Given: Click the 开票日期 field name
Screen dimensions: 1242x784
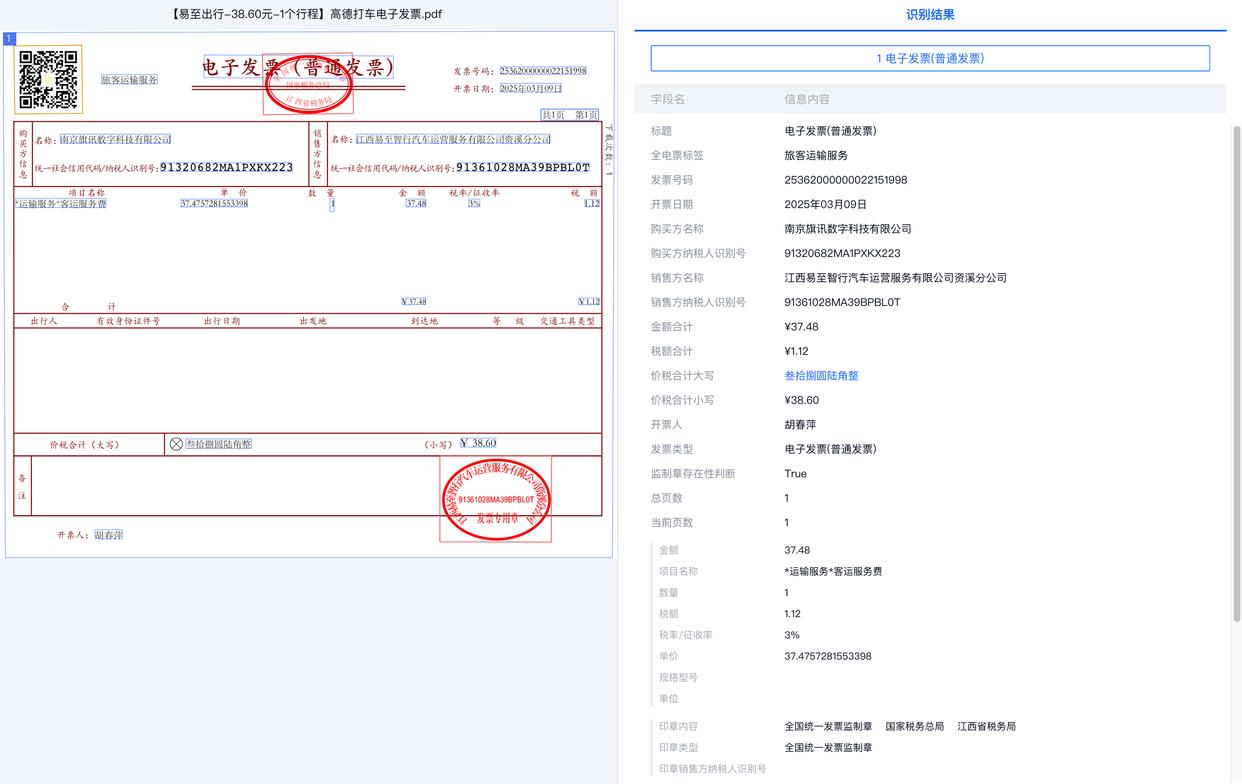Looking at the screenshot, I should [672, 204].
